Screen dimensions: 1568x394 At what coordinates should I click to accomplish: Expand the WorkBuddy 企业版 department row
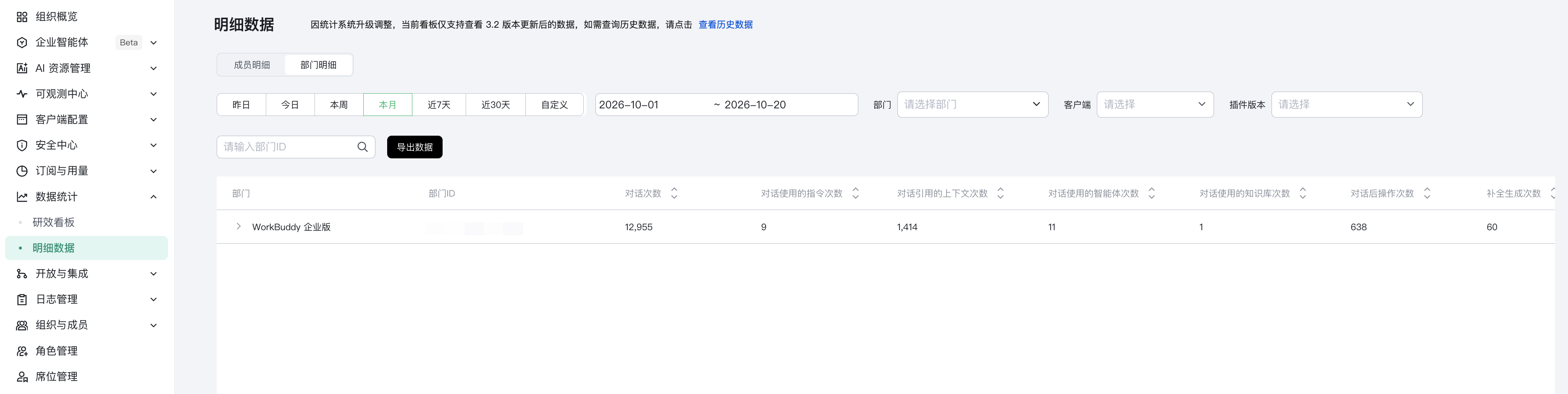pyautogui.click(x=238, y=226)
